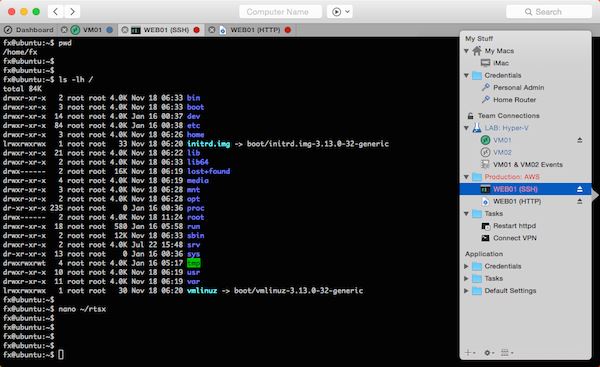Switch to the VM01 tab

click(x=92, y=30)
